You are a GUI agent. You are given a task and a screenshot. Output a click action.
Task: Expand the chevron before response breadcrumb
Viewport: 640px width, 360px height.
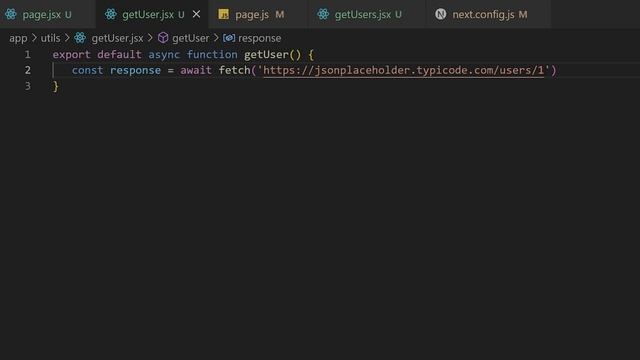(216, 38)
